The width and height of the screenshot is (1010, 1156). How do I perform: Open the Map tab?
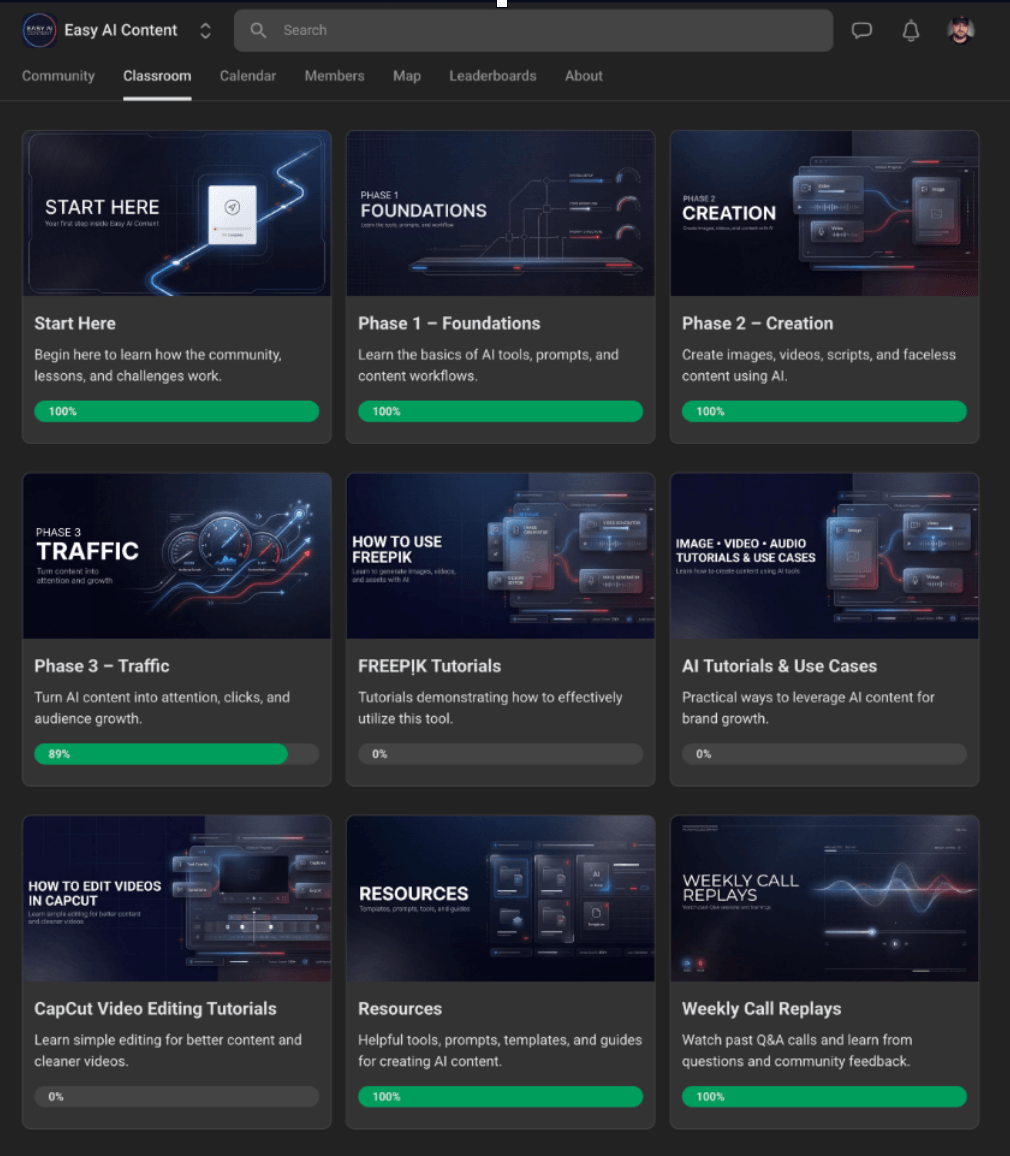406,76
